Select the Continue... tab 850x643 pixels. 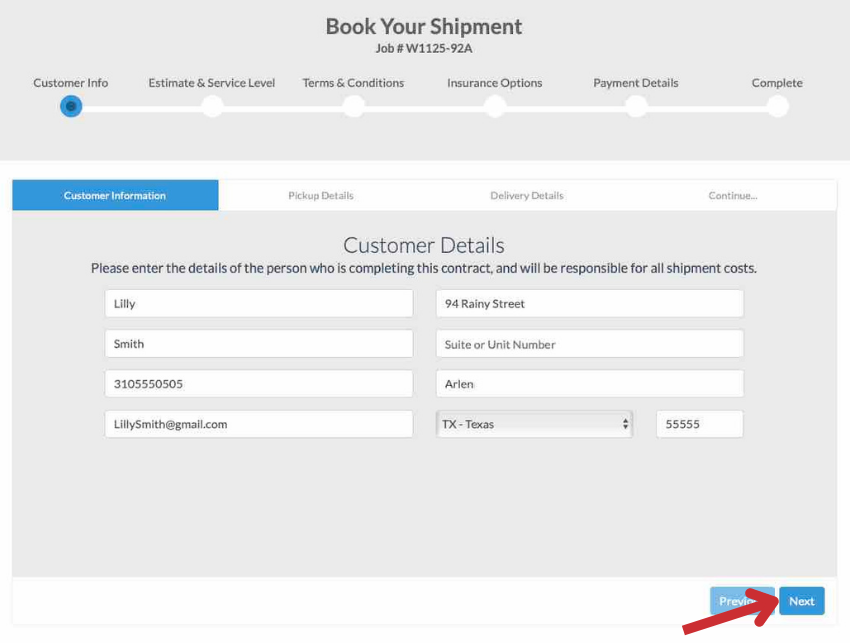(733, 196)
